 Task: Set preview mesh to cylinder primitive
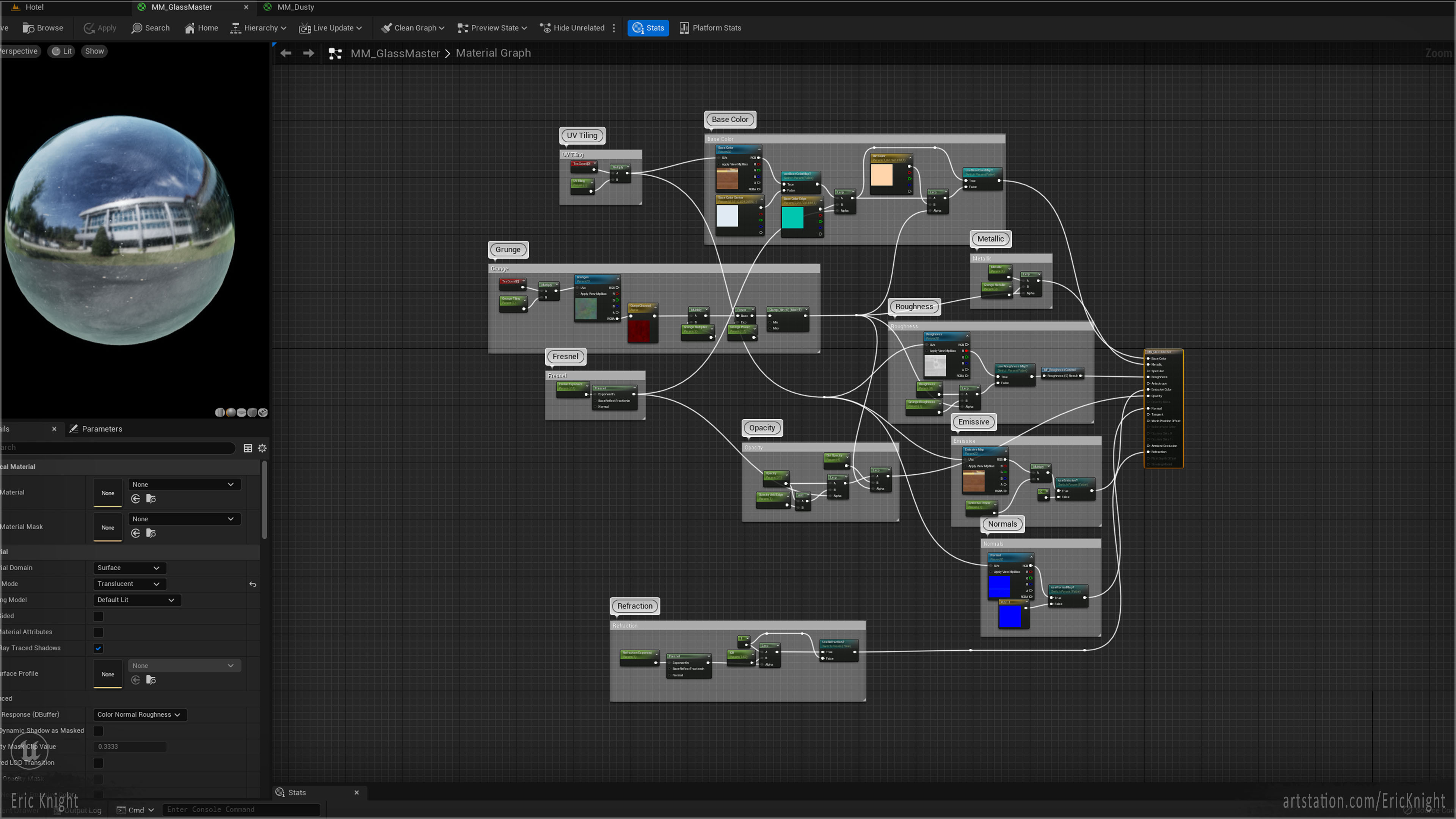click(220, 413)
